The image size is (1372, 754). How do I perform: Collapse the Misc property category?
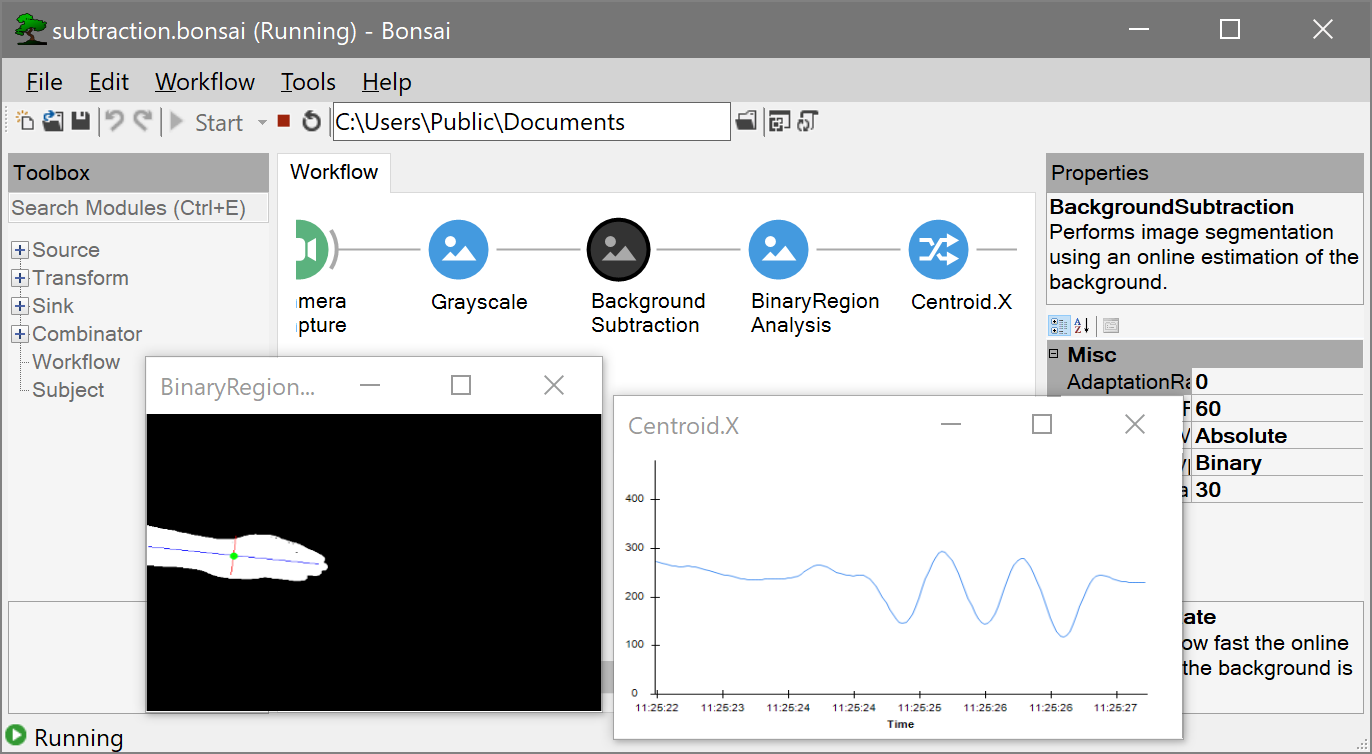(1054, 354)
